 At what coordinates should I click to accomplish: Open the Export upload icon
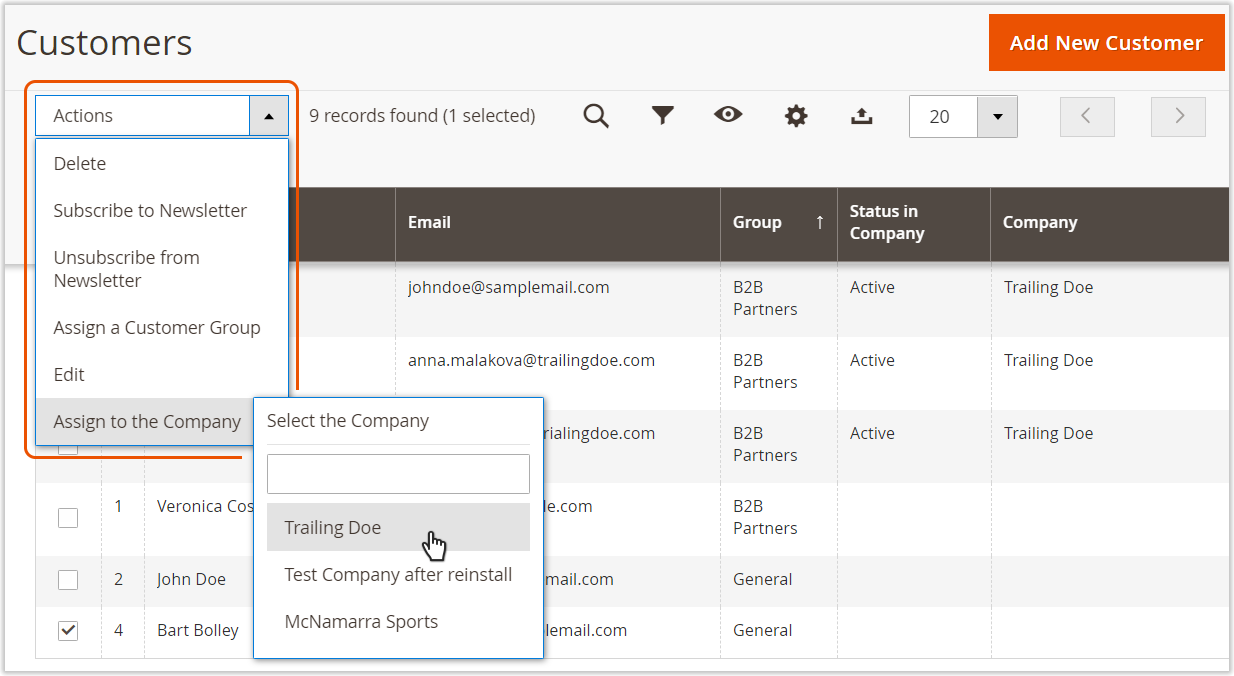pyautogui.click(x=861, y=116)
